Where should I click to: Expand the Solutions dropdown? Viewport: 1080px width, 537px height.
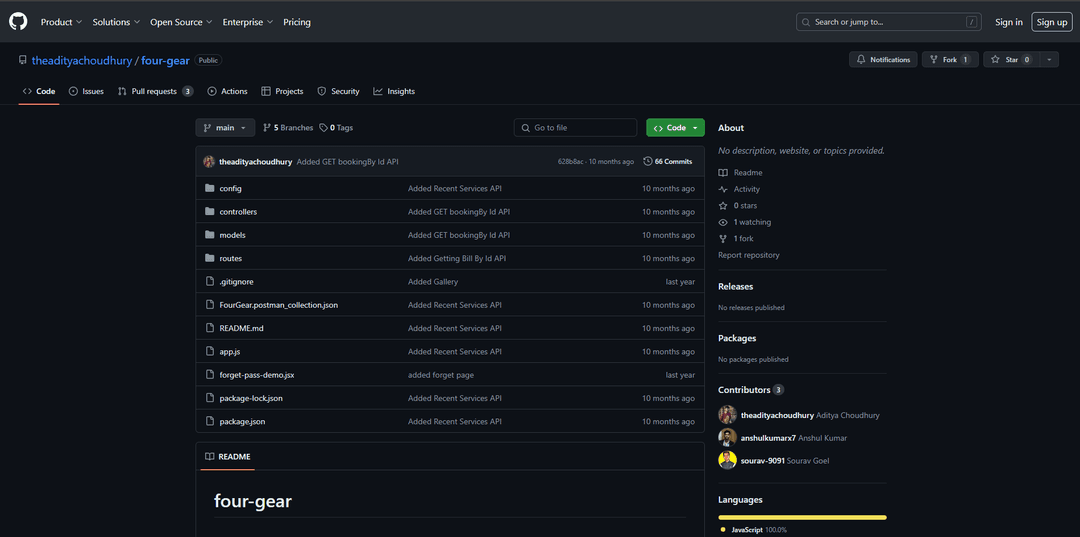tap(116, 22)
